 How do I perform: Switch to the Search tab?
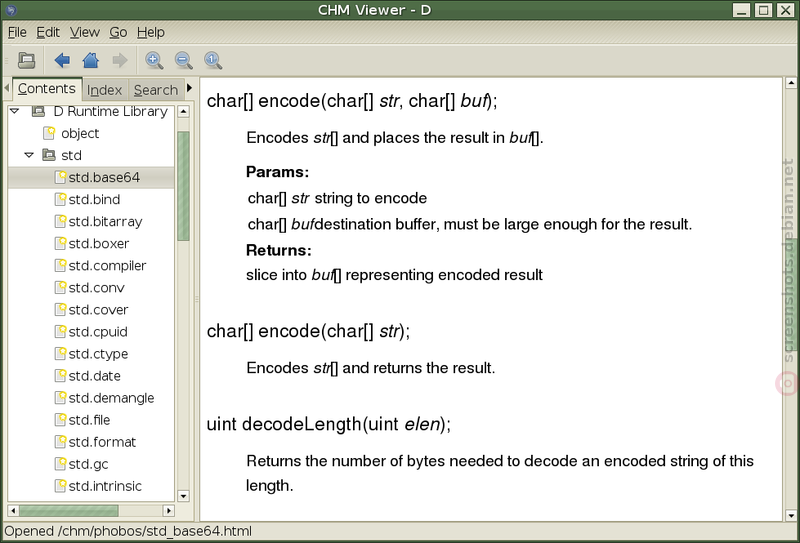click(x=156, y=90)
